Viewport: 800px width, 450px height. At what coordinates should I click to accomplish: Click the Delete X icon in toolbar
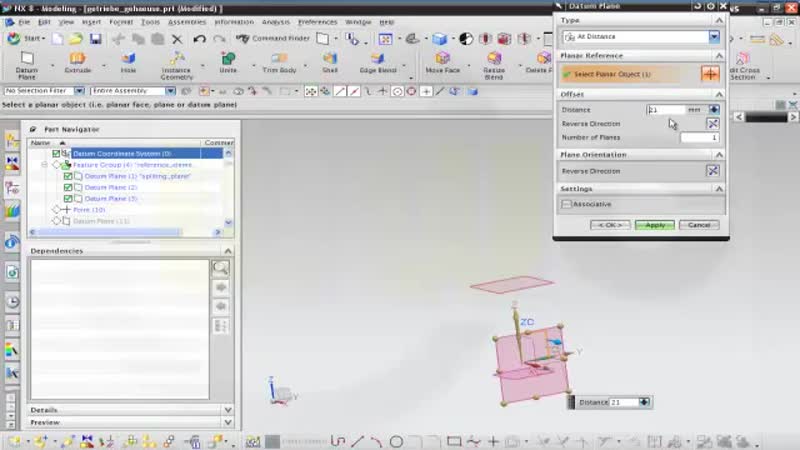[x=177, y=39]
